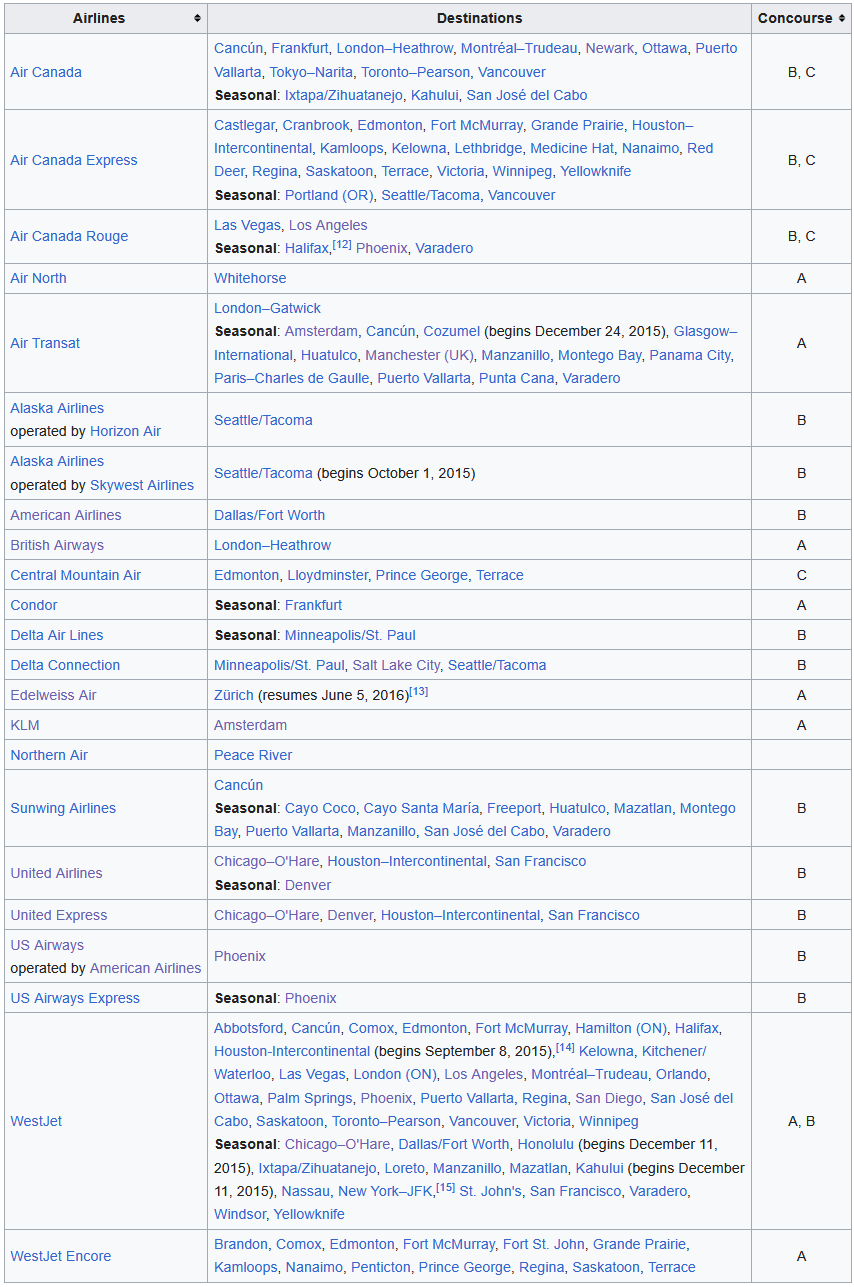The width and height of the screenshot is (854, 1287).
Task: Open citation 13 beside Edelweiss Zürich entry
Action: [x=419, y=692]
